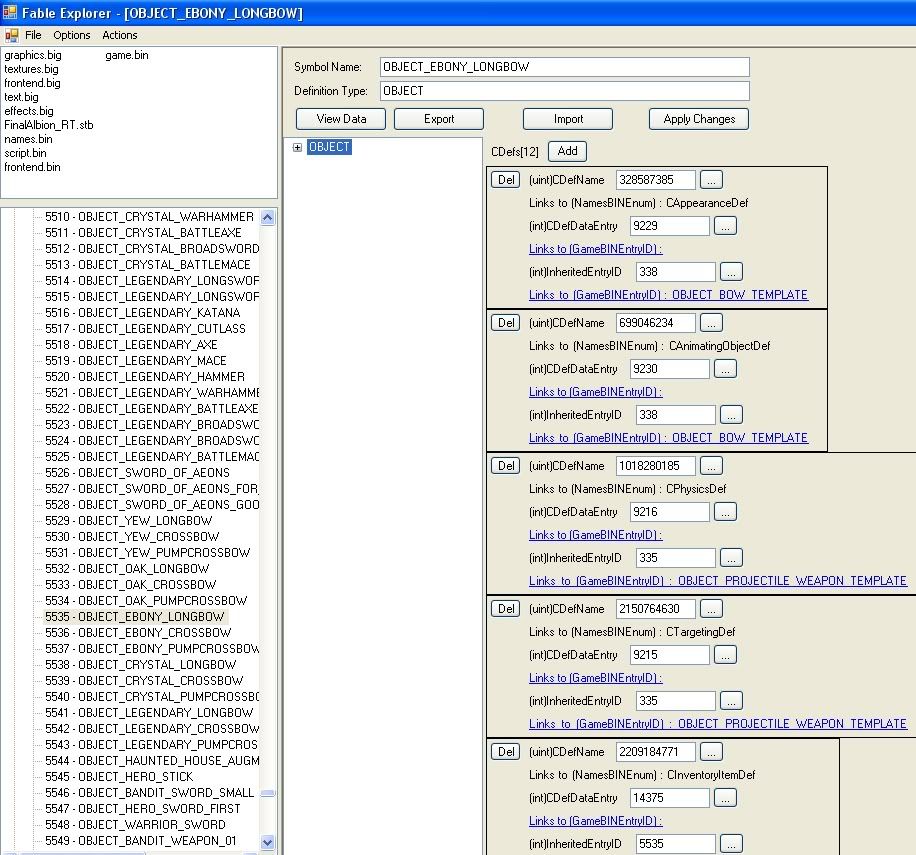Screen dimensions: 916x855
Task: Select 5510 - OBJECT_CRYSTAL_WARHAMMER tree entry
Action: pos(149,217)
